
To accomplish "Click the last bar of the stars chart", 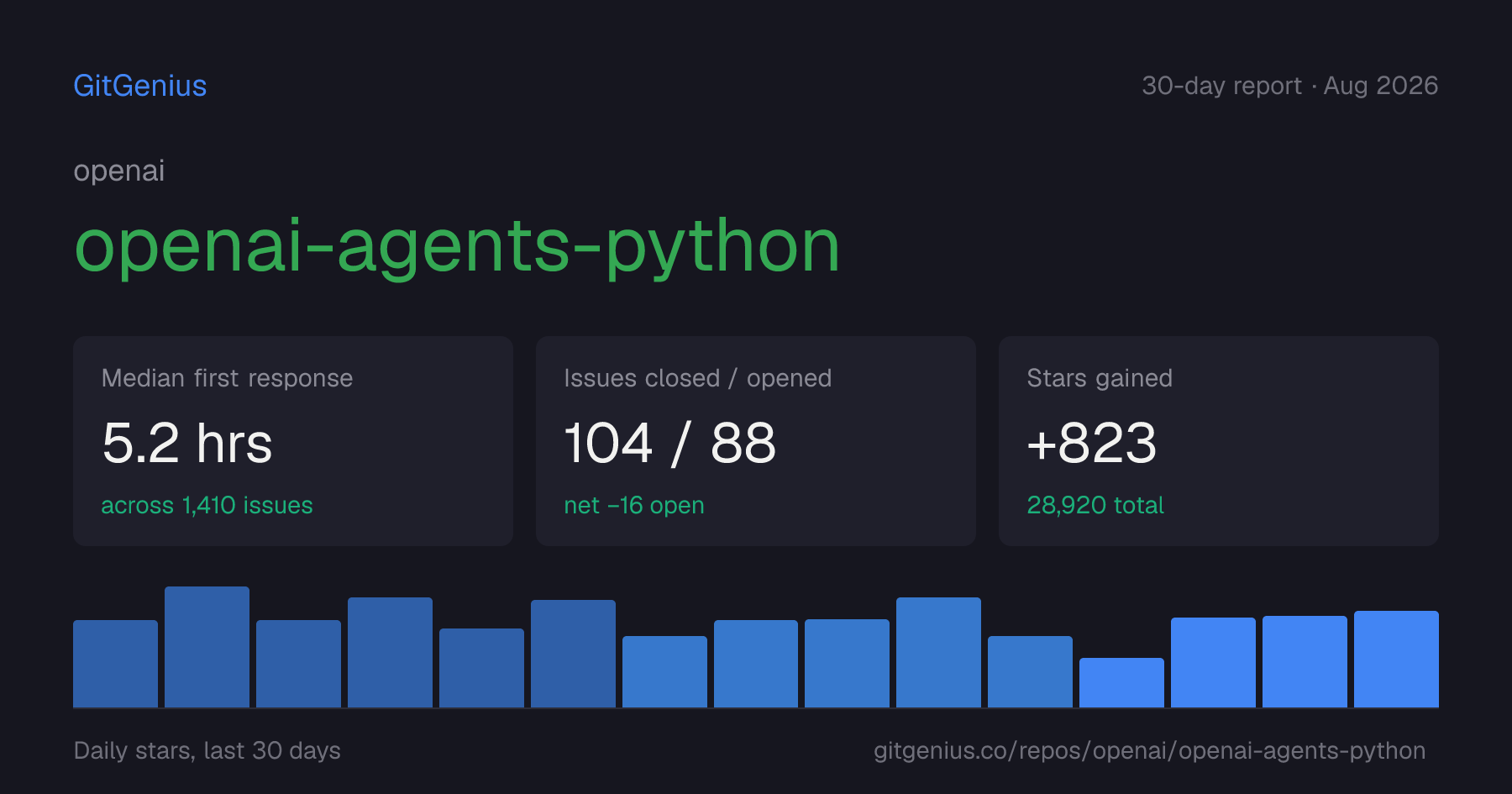I will pyautogui.click(x=1396, y=659).
